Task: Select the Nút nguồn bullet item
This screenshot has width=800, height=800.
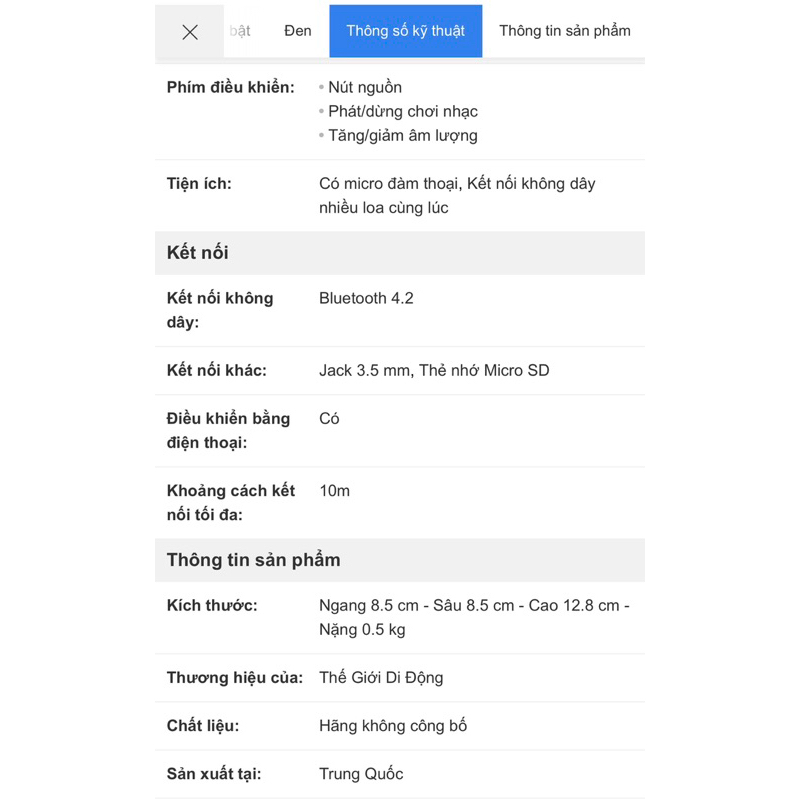Action: 365,88
